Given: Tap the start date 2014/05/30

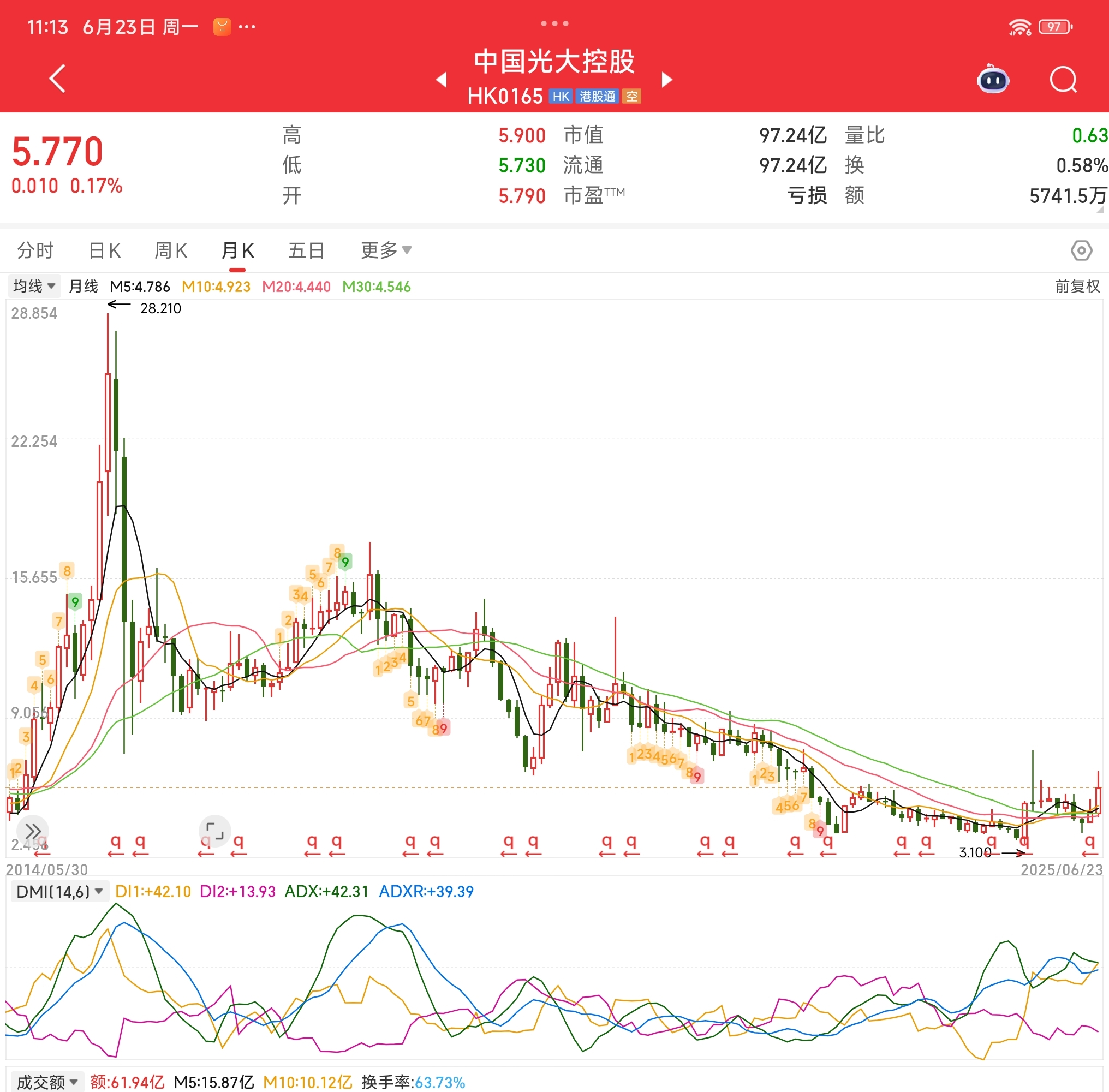Looking at the screenshot, I should coord(47,870).
